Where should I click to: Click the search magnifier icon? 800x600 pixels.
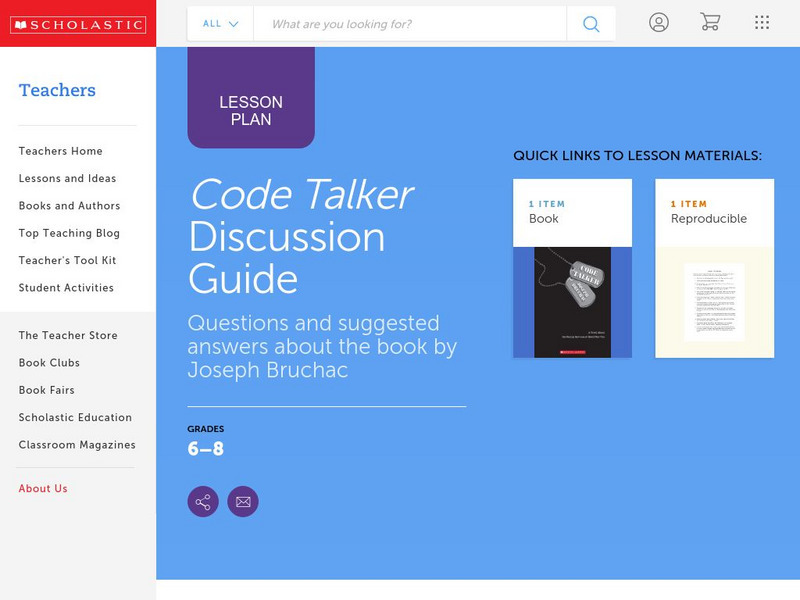pyautogui.click(x=591, y=24)
